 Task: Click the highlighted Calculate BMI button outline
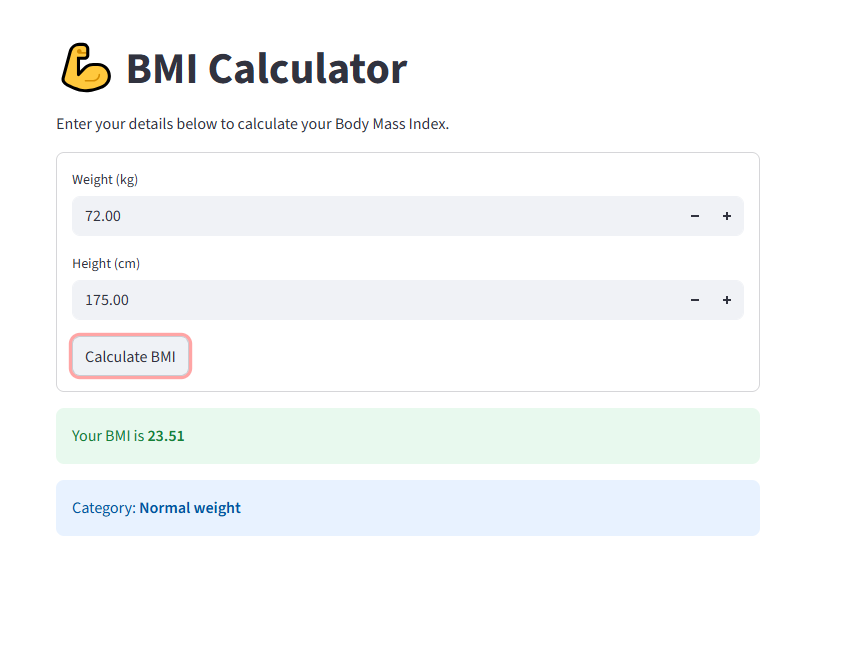pyautogui.click(x=130, y=356)
